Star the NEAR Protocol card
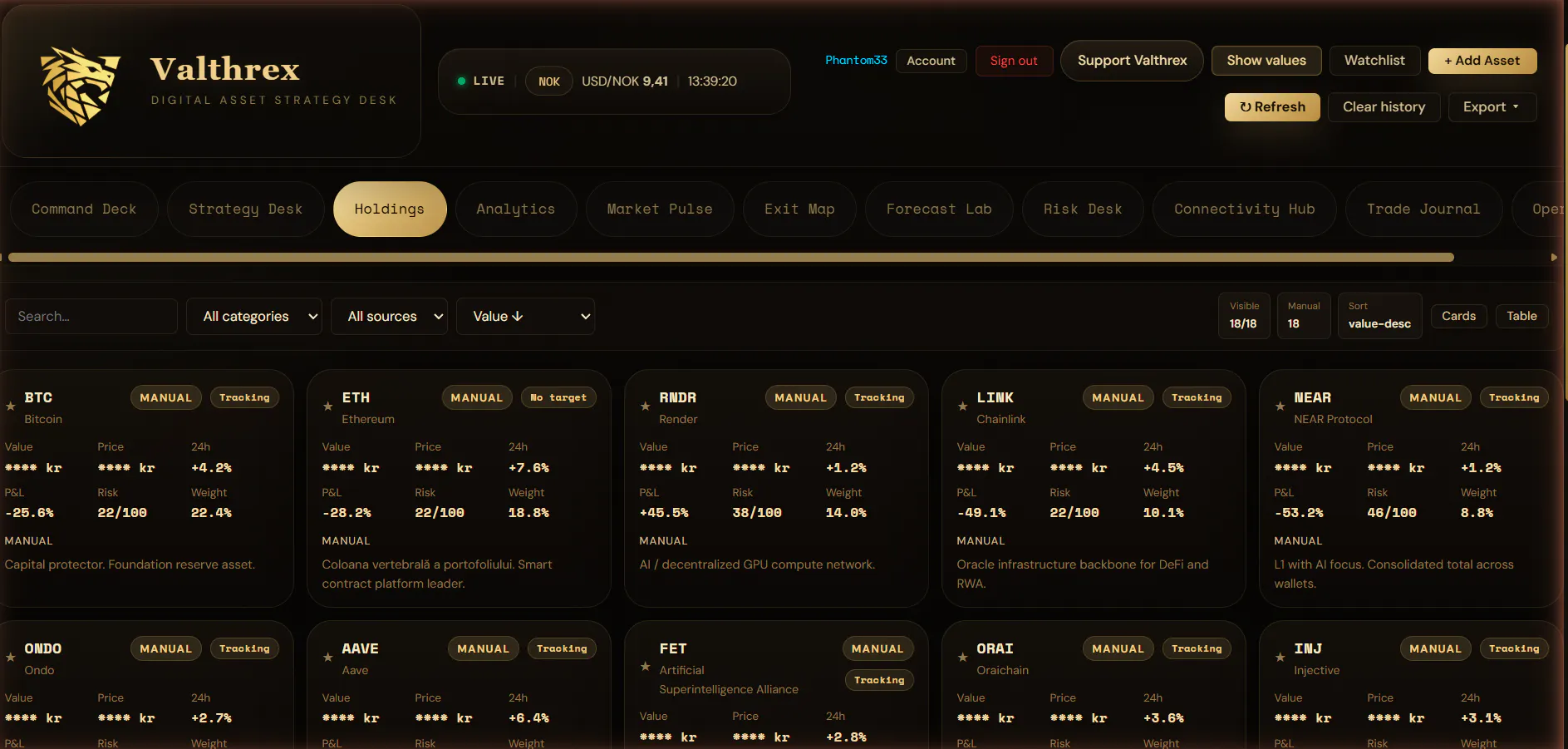This screenshot has height=749, width=1568. (x=1280, y=407)
